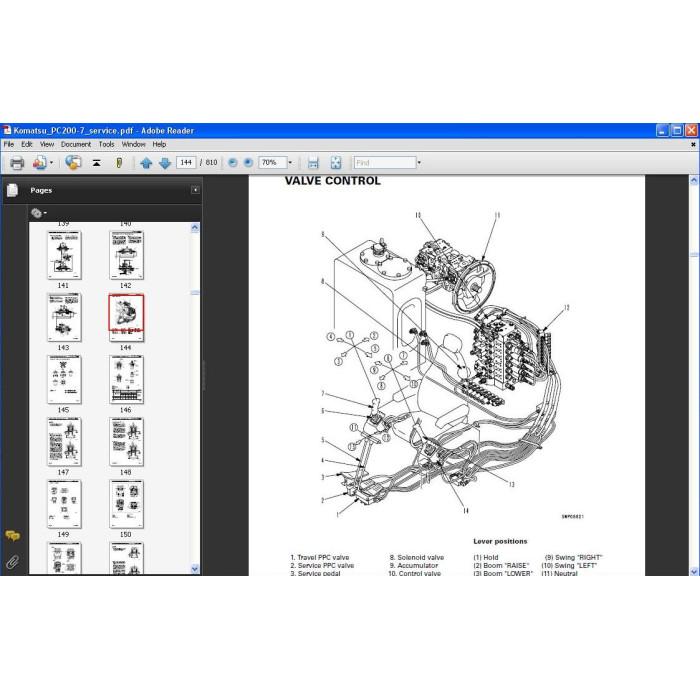Minimize the Adobe Reader window
700x700 pixels.
[x=662, y=130]
